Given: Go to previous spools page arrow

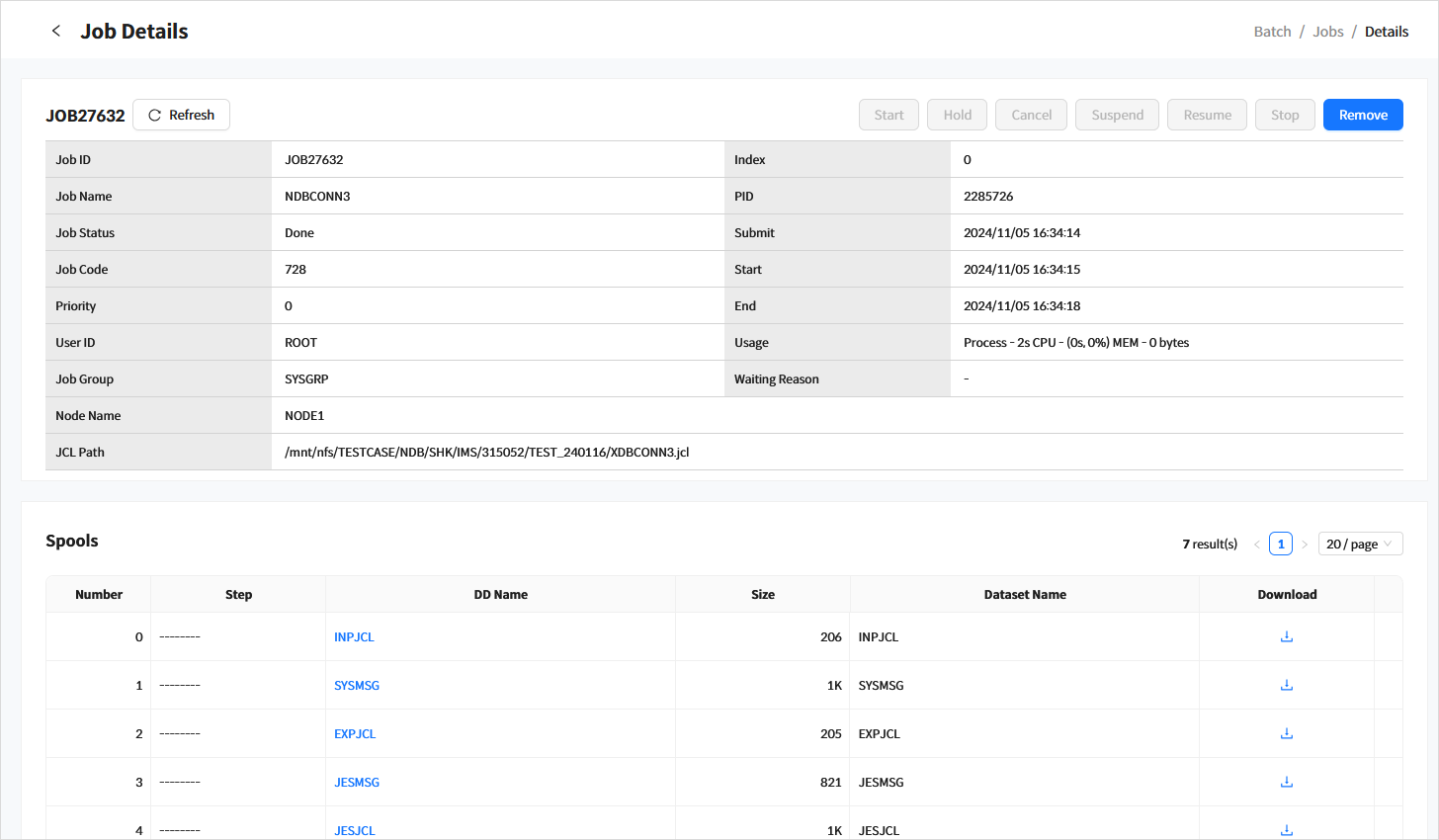Looking at the screenshot, I should click(1256, 545).
